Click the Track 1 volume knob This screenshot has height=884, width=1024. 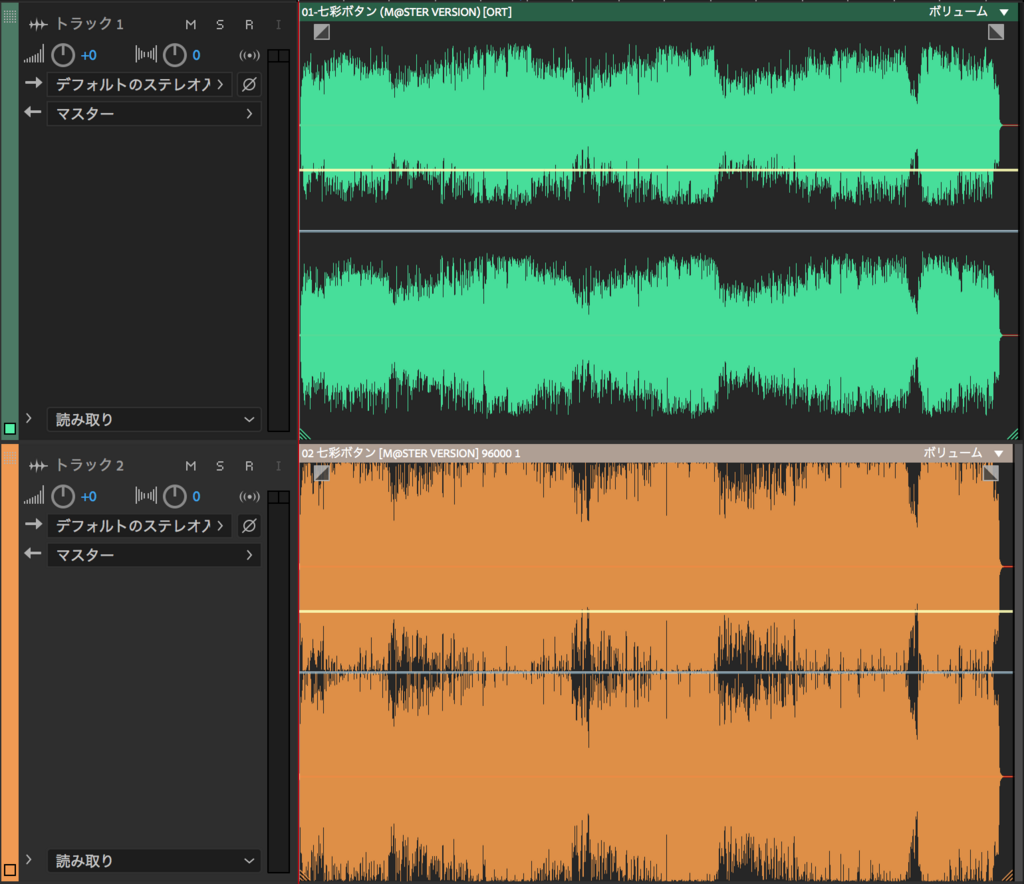click(63, 55)
